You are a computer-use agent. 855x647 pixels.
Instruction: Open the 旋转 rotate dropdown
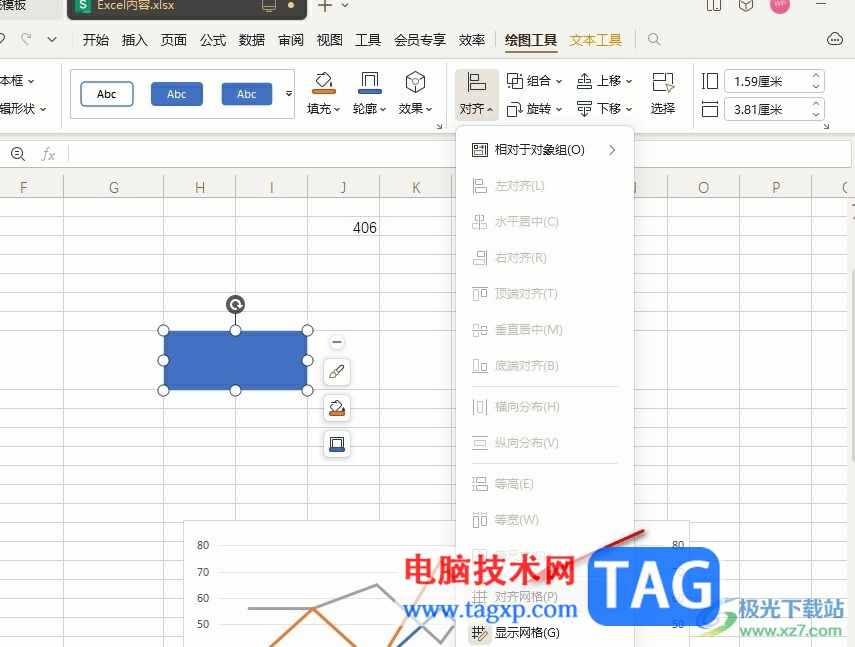(x=534, y=109)
